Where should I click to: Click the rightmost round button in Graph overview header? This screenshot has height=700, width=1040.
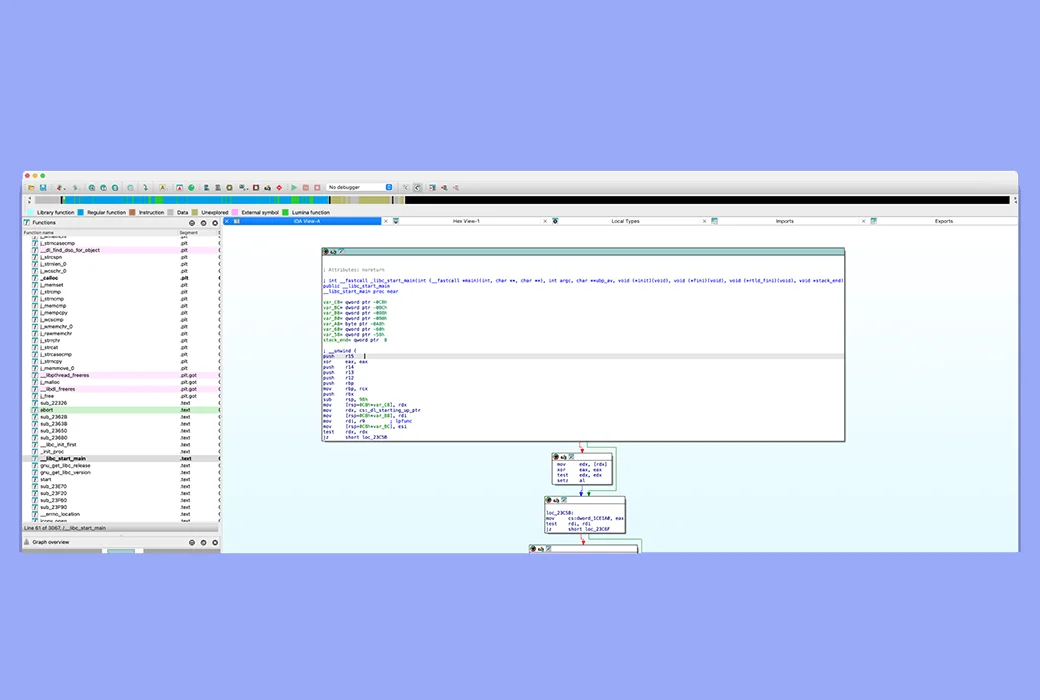pos(215,542)
